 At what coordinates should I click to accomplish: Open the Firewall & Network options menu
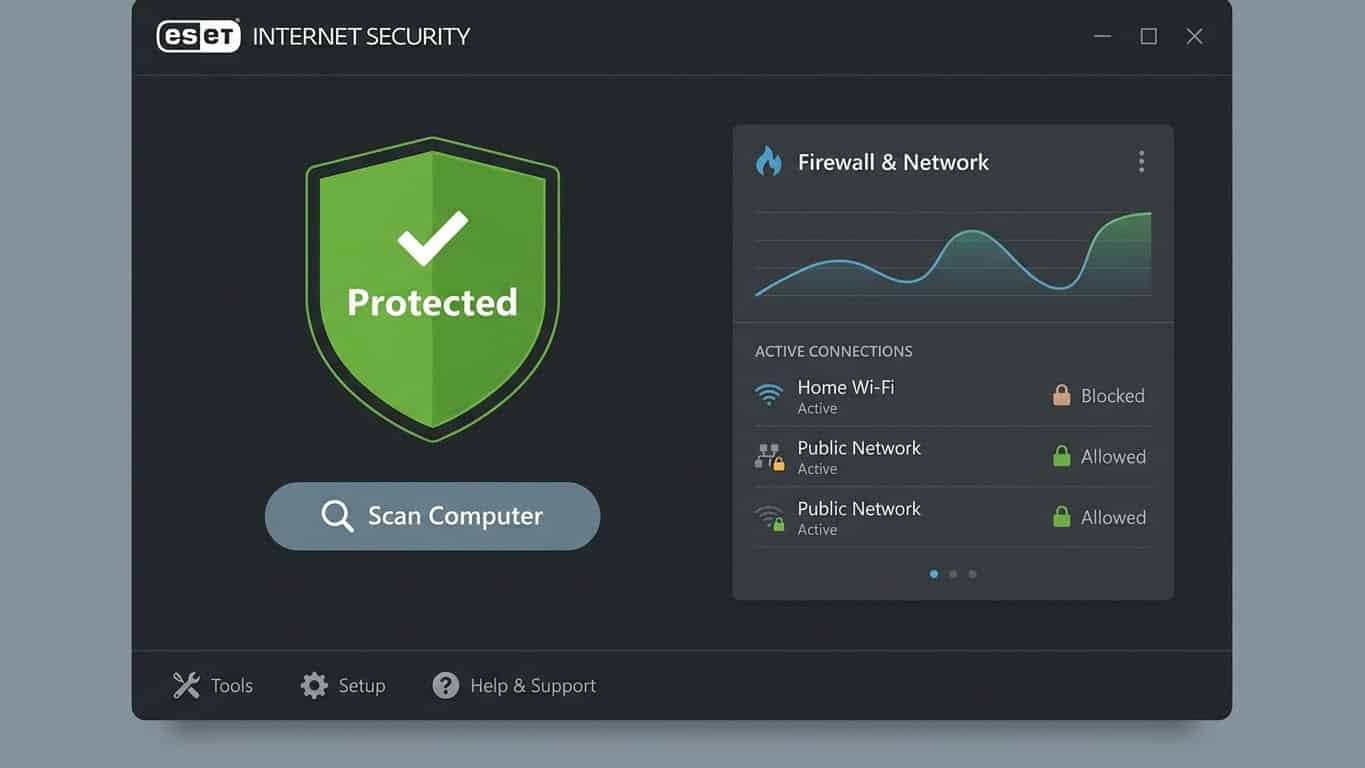click(x=1141, y=161)
